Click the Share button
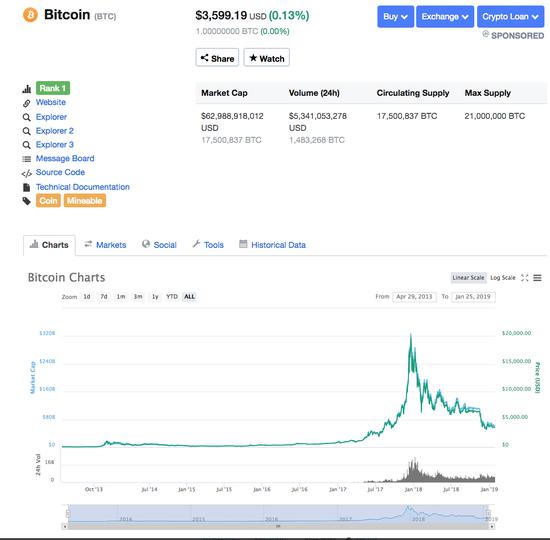Image resolution: width=550 pixels, height=540 pixels. coord(217,58)
